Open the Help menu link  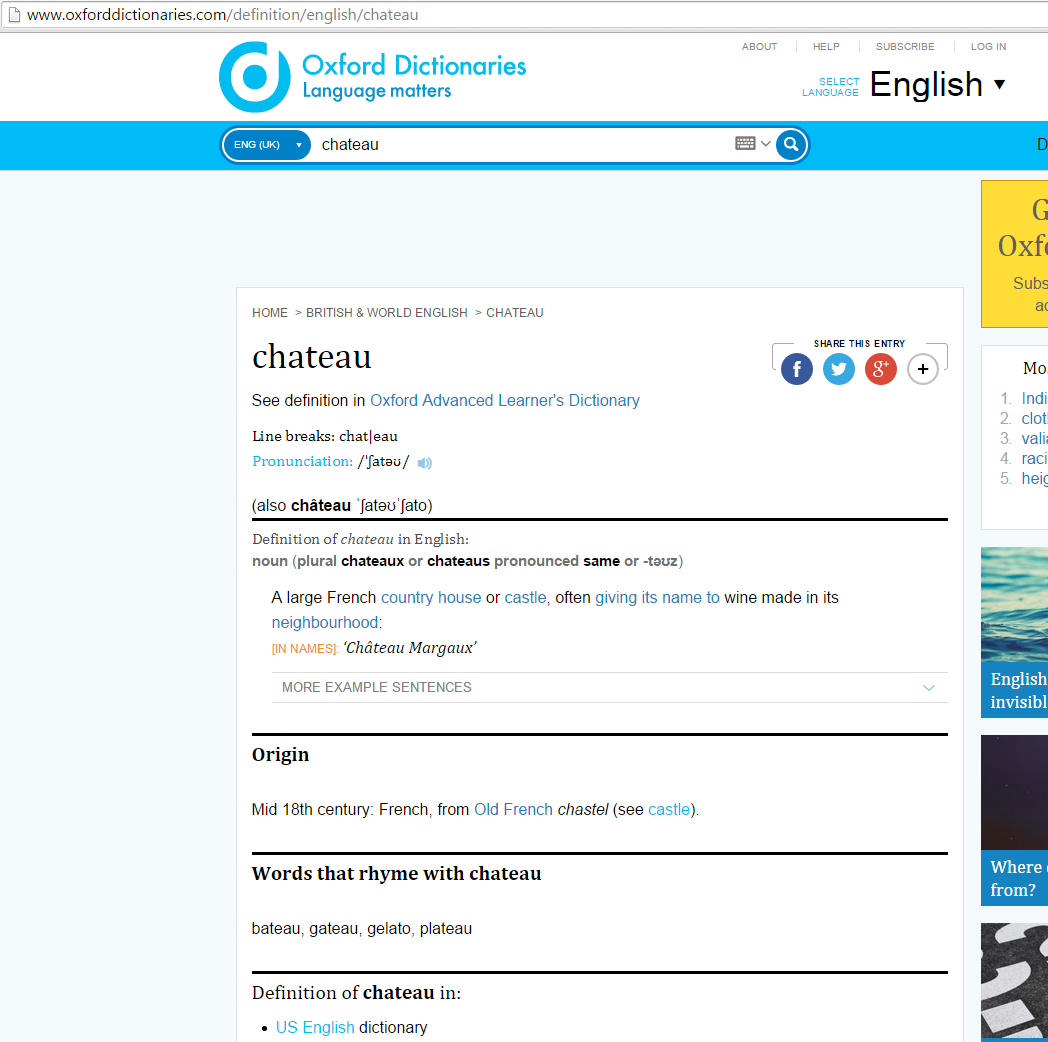826,47
